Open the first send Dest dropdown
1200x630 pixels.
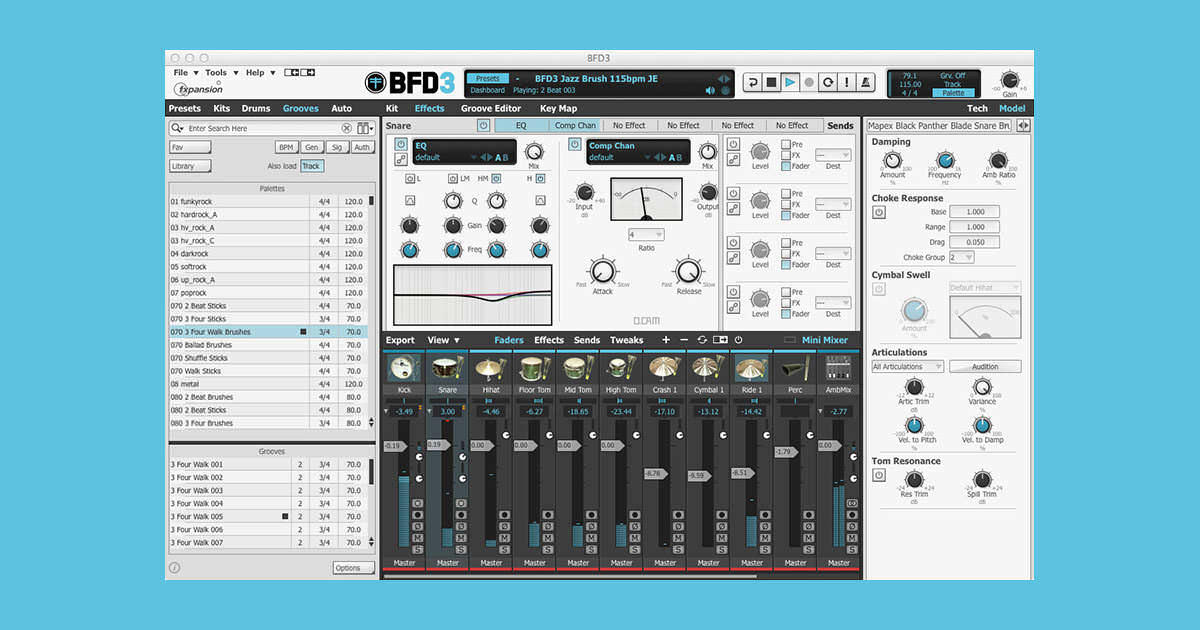coord(833,155)
